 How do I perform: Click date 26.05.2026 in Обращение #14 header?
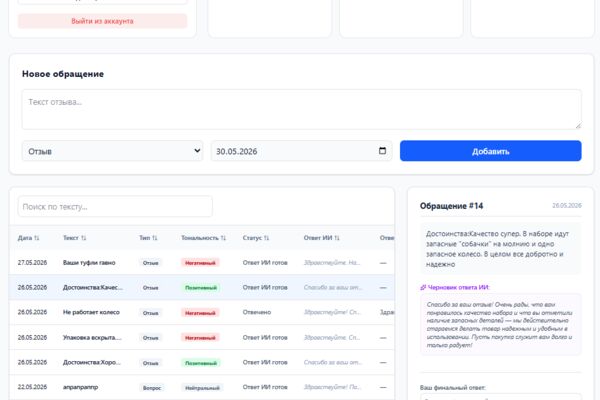point(567,206)
